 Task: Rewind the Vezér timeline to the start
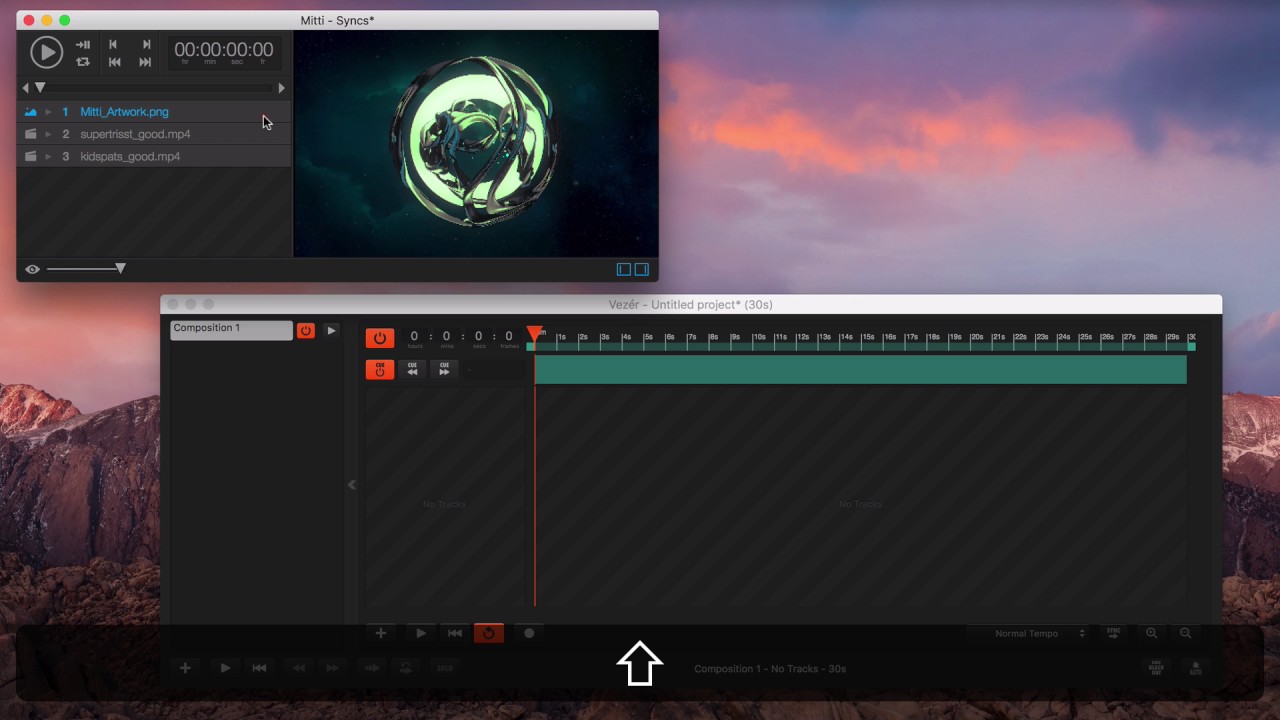pos(455,633)
